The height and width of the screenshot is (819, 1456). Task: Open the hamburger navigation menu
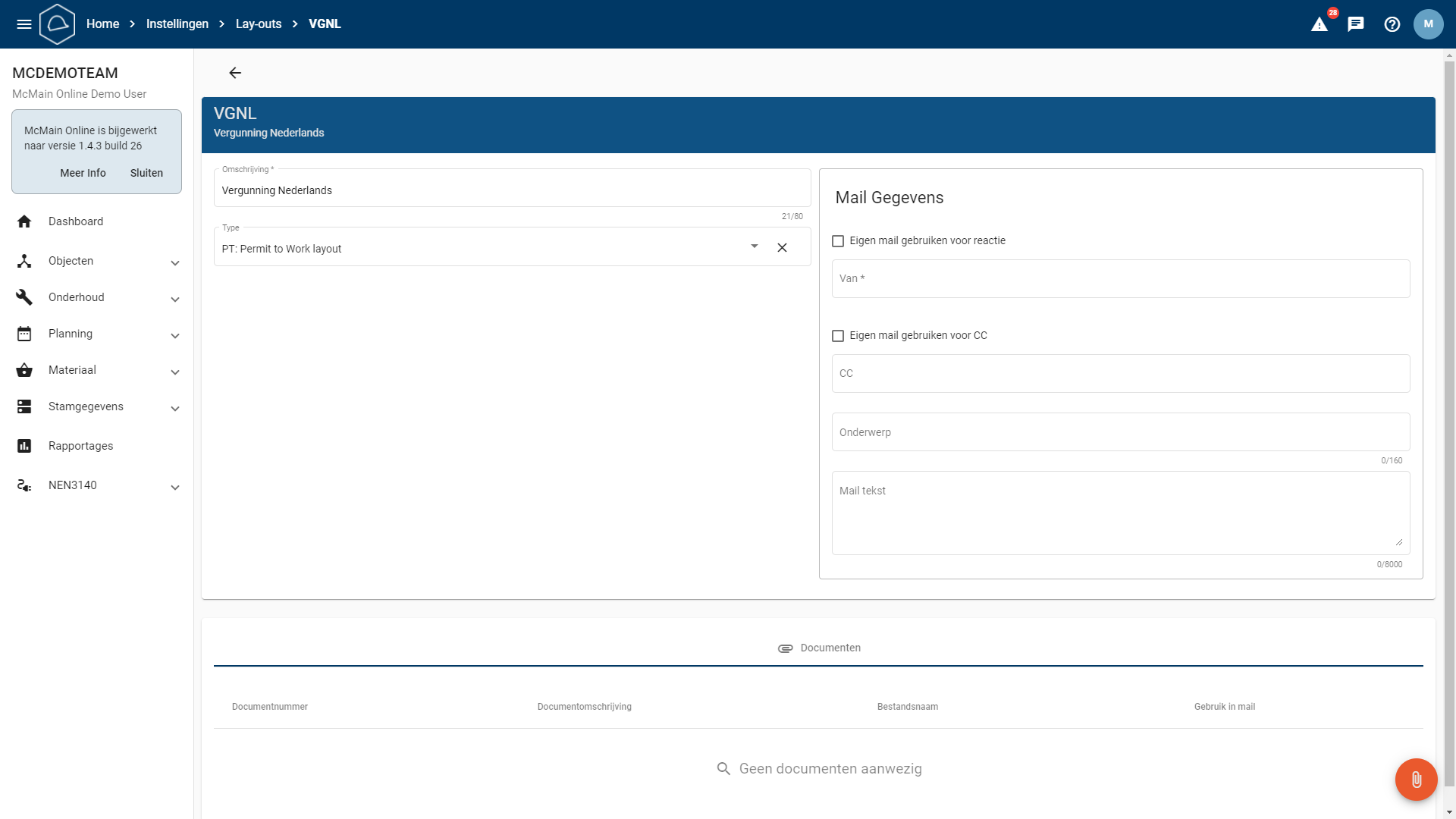(24, 24)
